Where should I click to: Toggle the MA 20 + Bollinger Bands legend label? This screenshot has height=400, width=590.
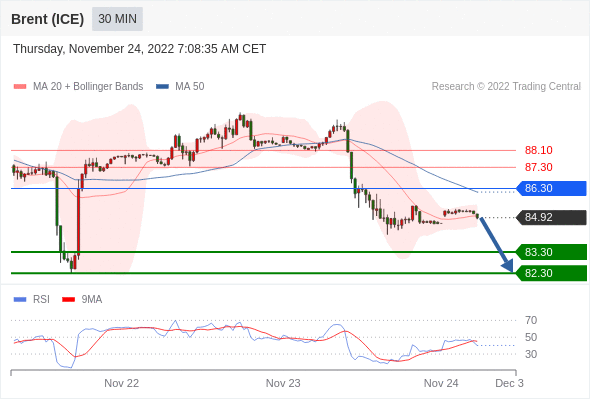(88, 87)
